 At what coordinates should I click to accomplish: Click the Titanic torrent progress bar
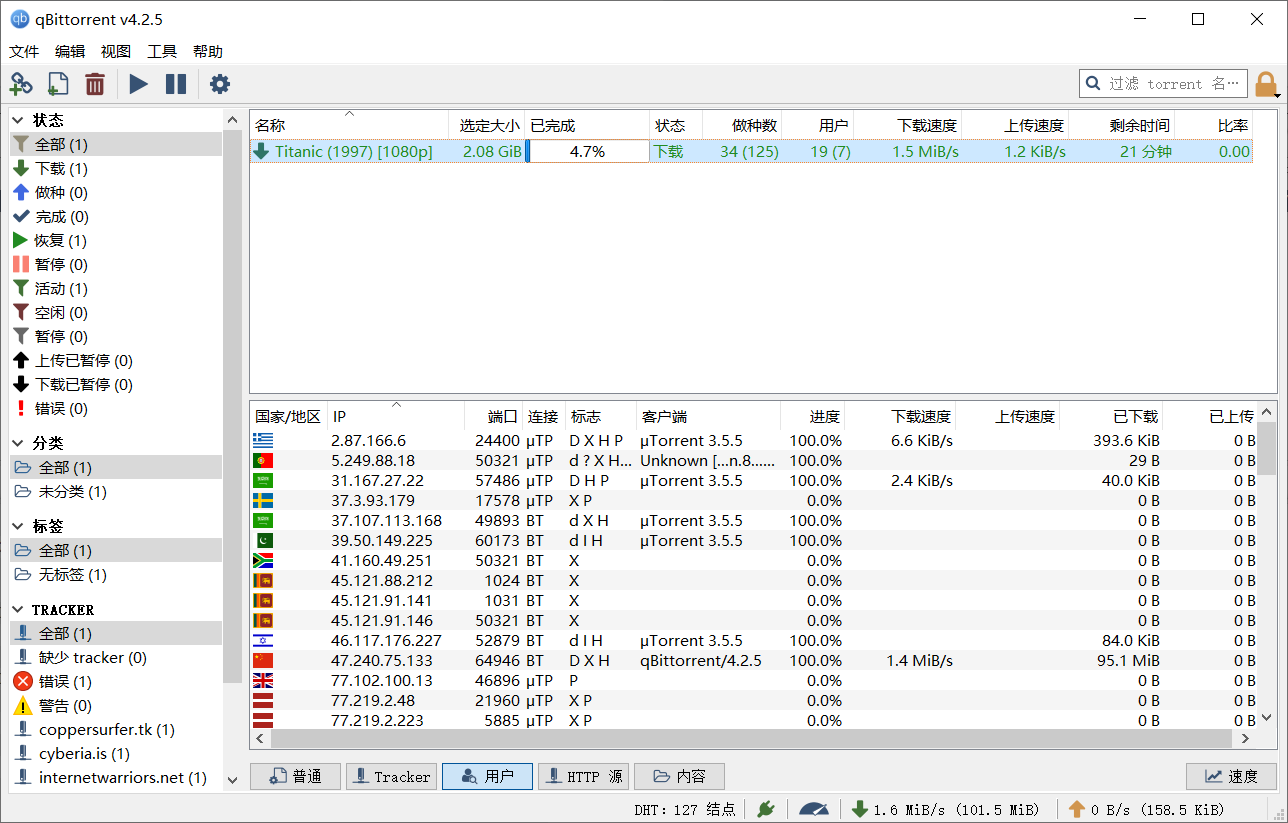point(587,152)
